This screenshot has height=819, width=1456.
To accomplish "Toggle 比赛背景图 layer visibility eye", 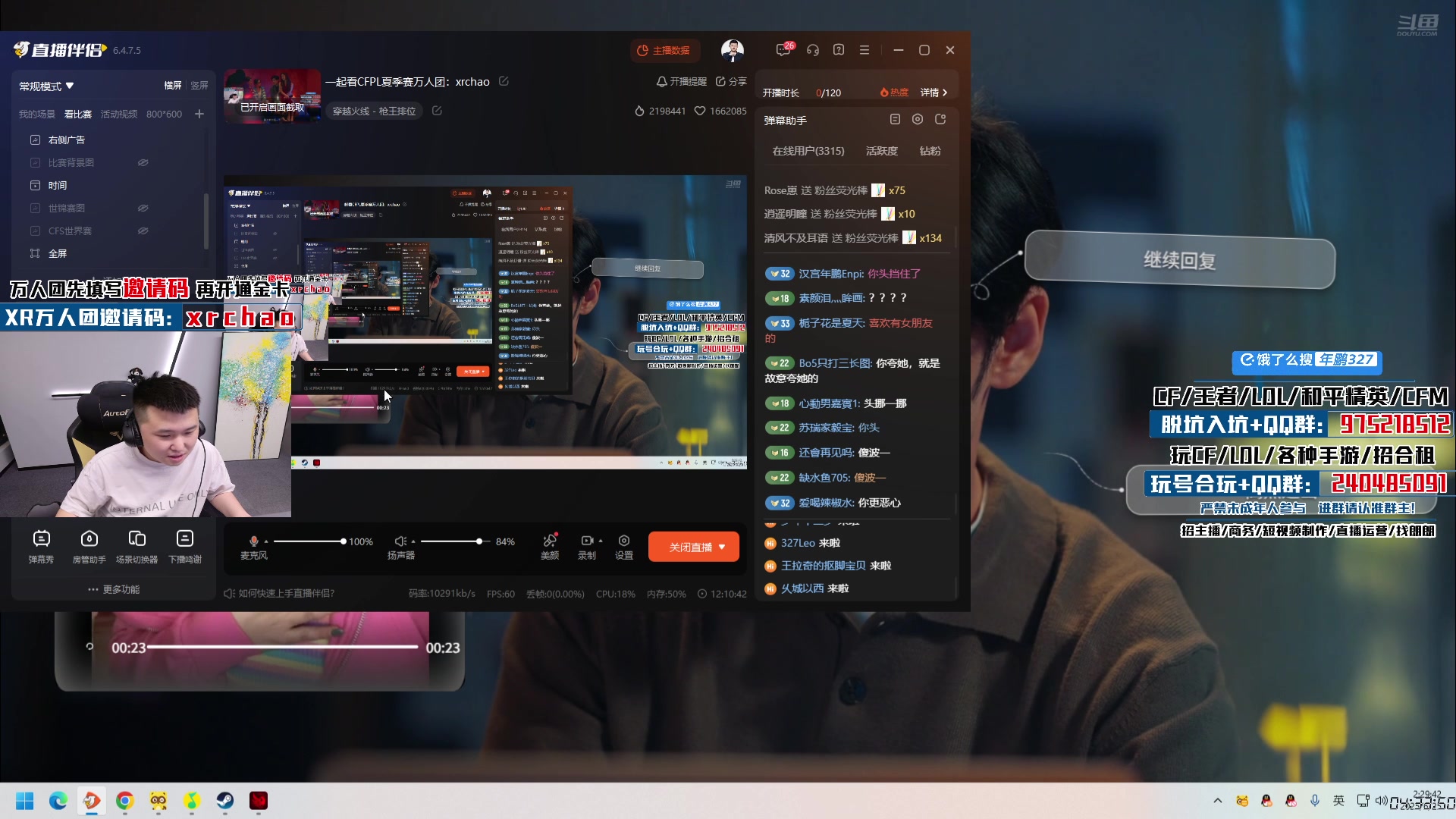I will point(143,162).
